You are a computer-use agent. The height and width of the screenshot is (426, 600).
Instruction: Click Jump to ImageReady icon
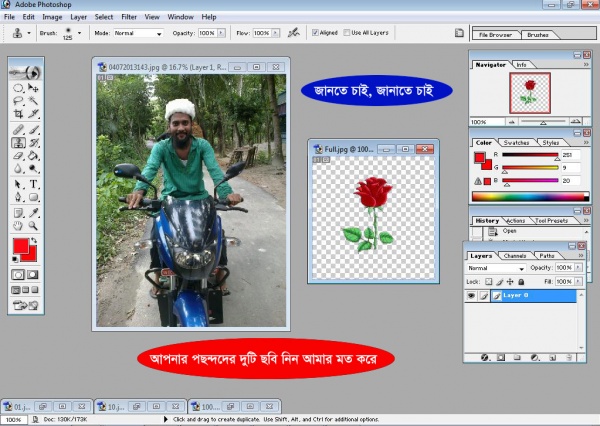[x=25, y=305]
